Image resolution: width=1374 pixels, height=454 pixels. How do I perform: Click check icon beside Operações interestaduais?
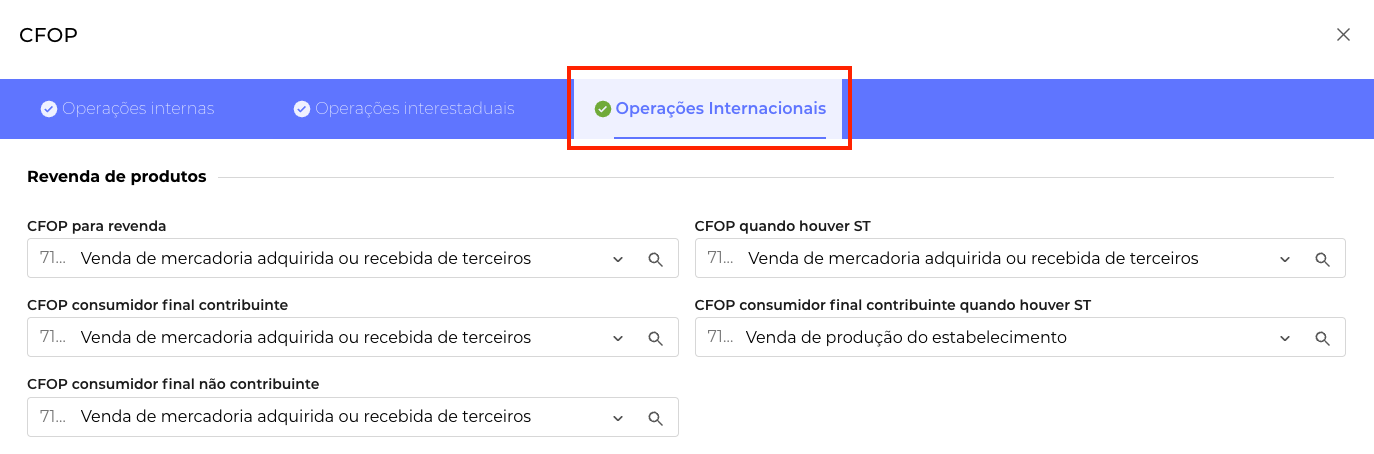pyautogui.click(x=302, y=109)
